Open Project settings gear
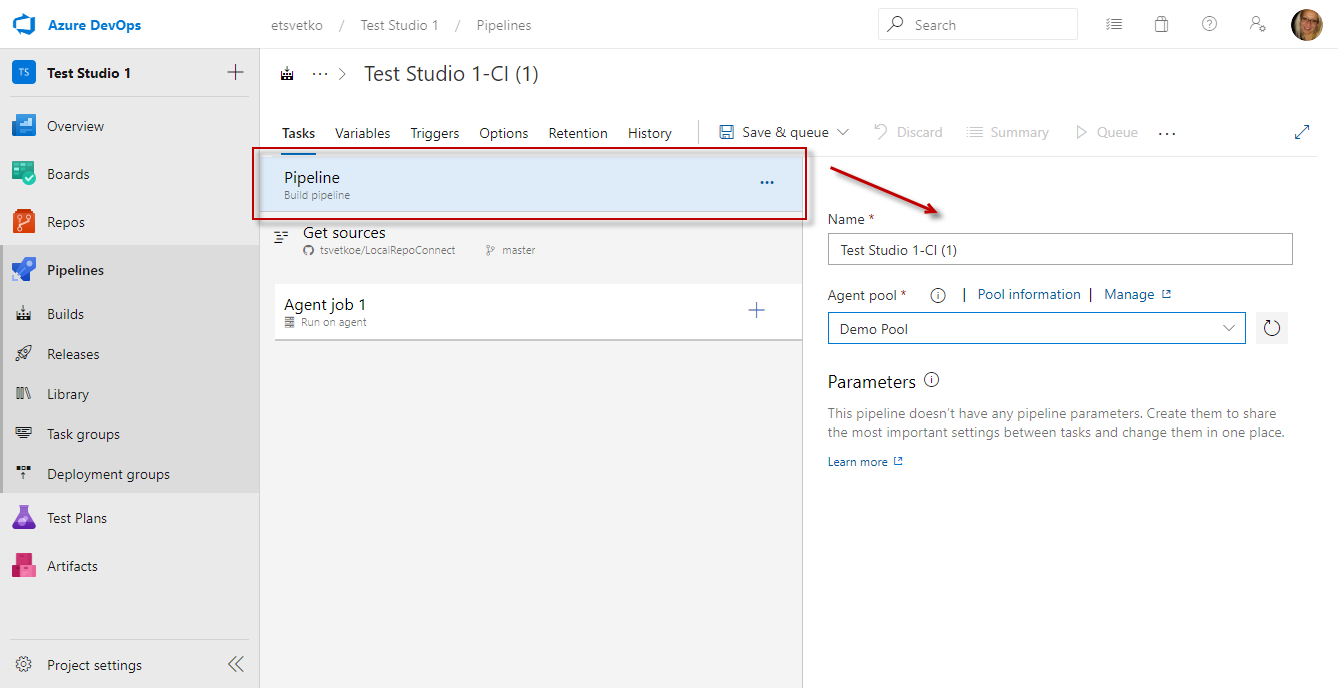1338x688 pixels. 24,665
